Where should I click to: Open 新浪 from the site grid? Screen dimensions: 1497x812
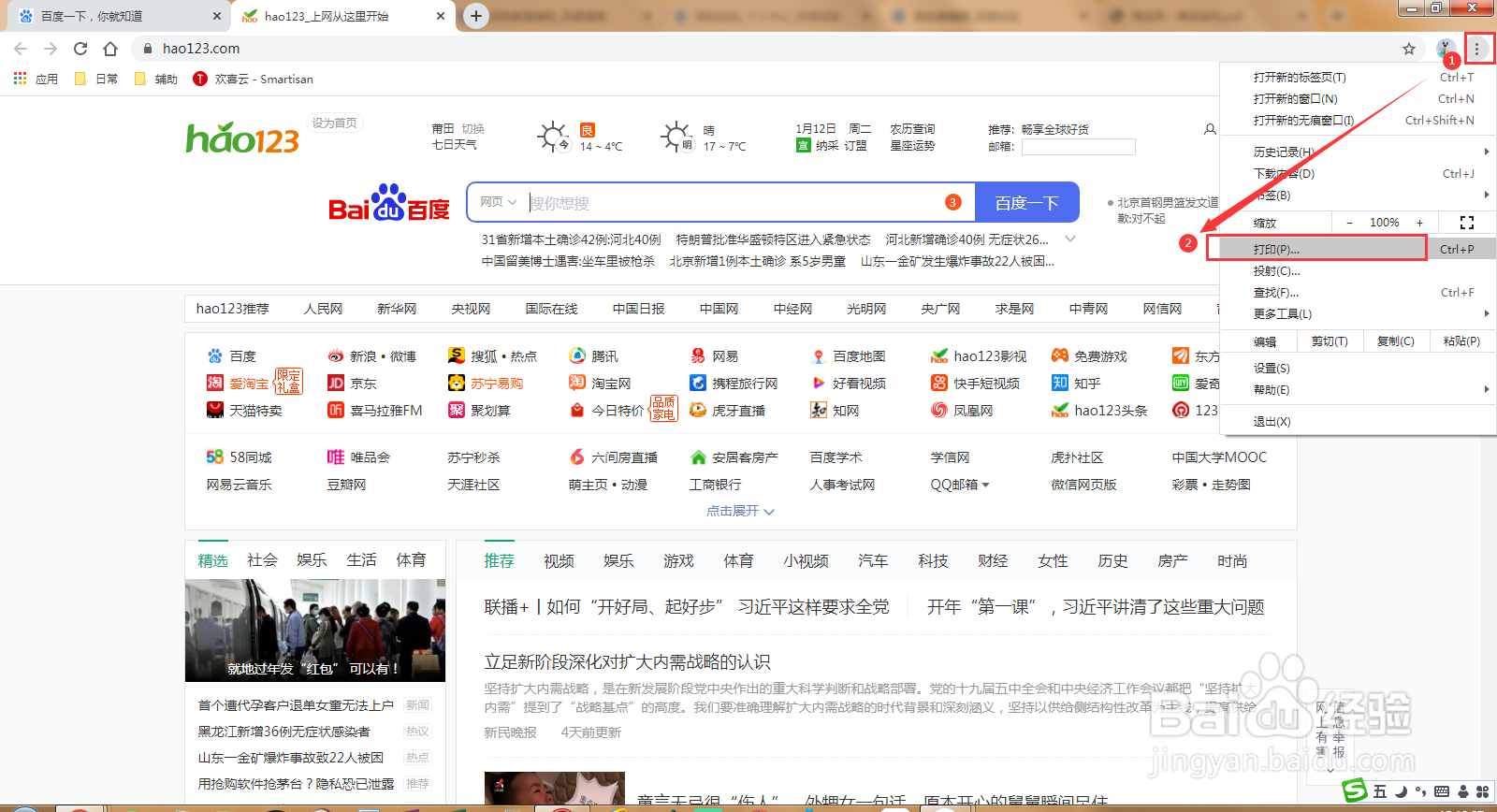coord(363,356)
